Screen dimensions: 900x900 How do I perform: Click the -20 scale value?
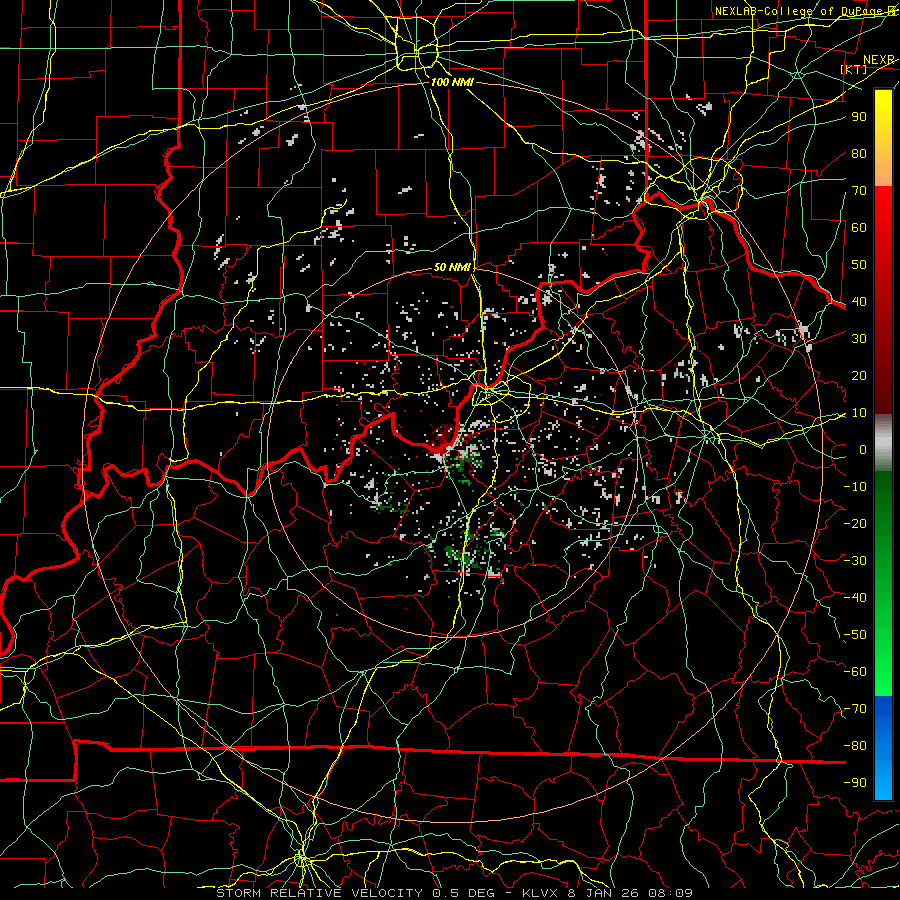click(x=855, y=523)
